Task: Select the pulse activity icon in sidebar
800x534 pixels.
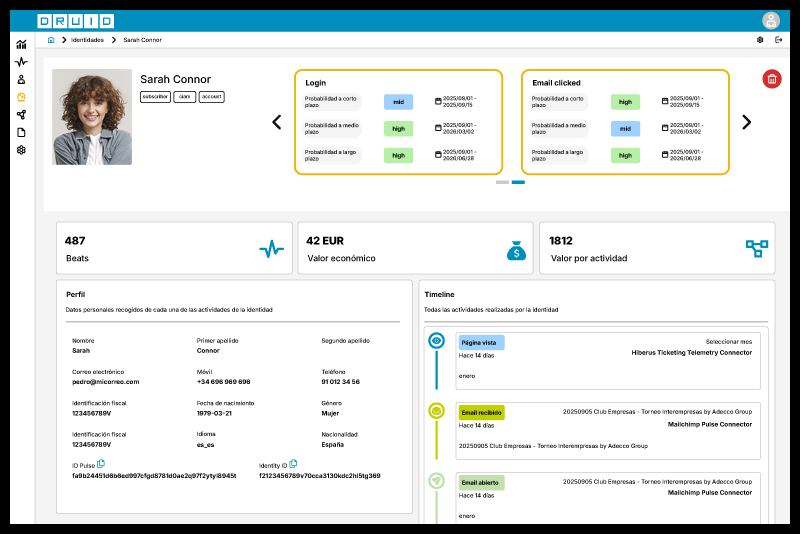Action: click(21, 62)
